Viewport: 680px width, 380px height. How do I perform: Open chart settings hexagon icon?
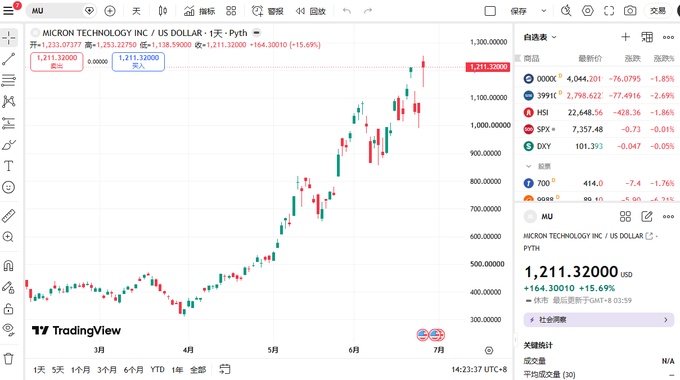tap(588, 11)
